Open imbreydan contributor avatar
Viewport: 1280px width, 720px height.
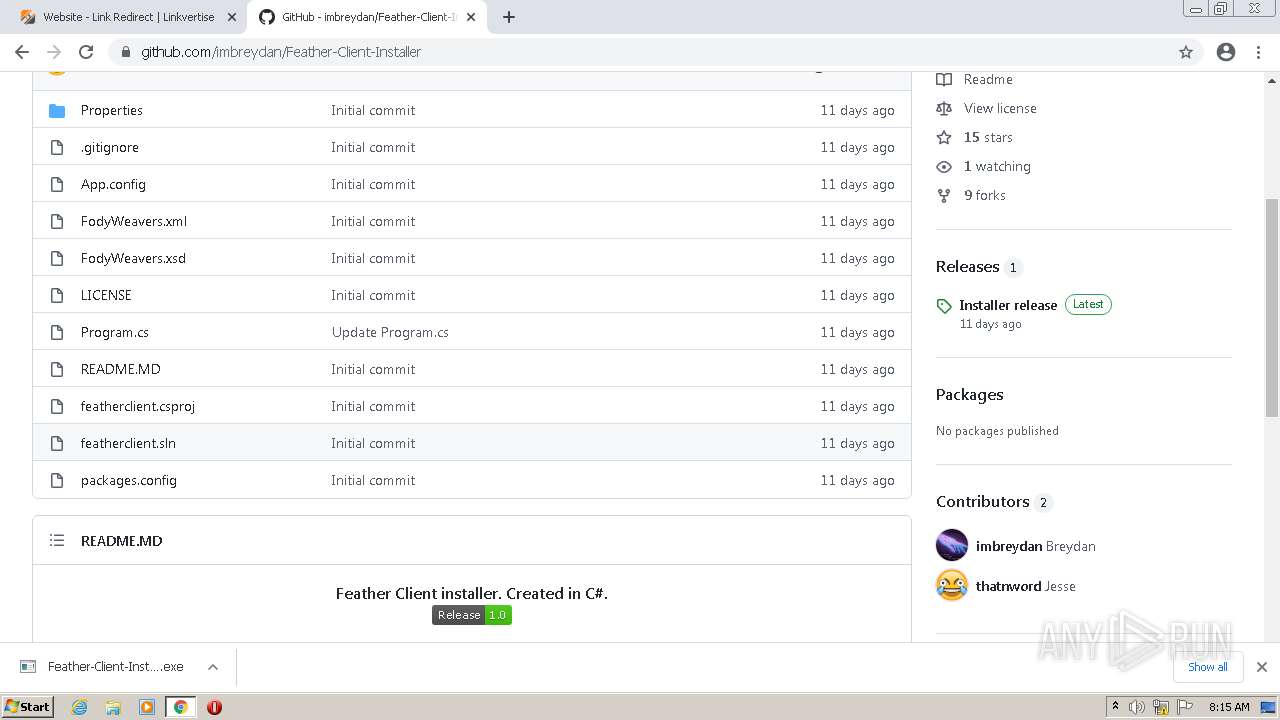click(952, 545)
